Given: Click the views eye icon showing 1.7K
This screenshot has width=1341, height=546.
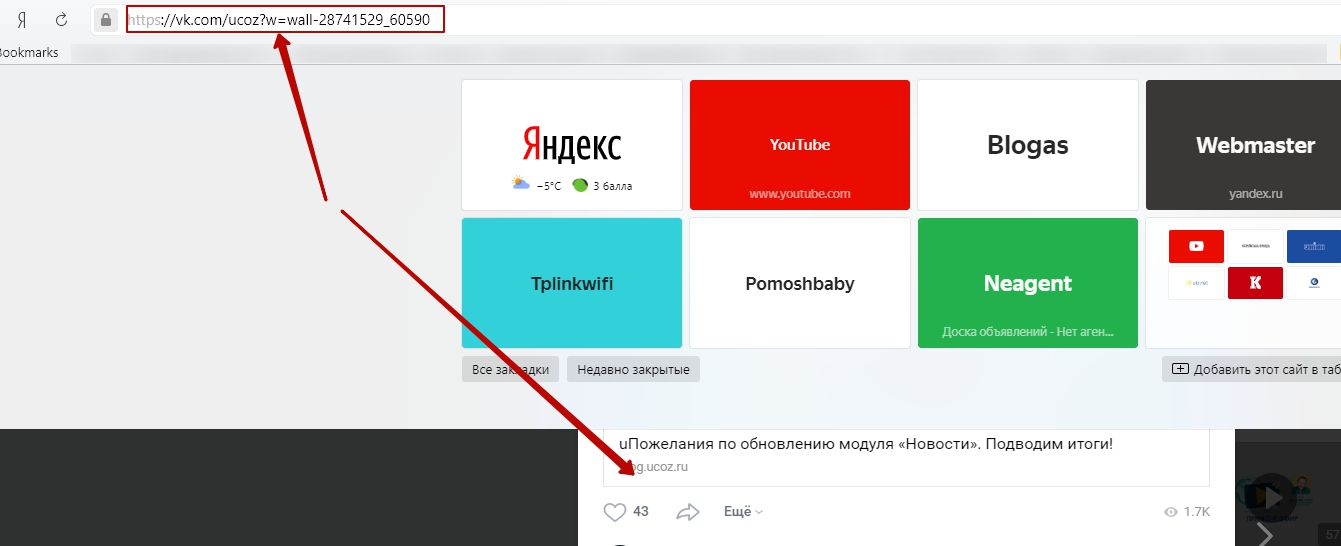Looking at the screenshot, I should (x=1171, y=512).
